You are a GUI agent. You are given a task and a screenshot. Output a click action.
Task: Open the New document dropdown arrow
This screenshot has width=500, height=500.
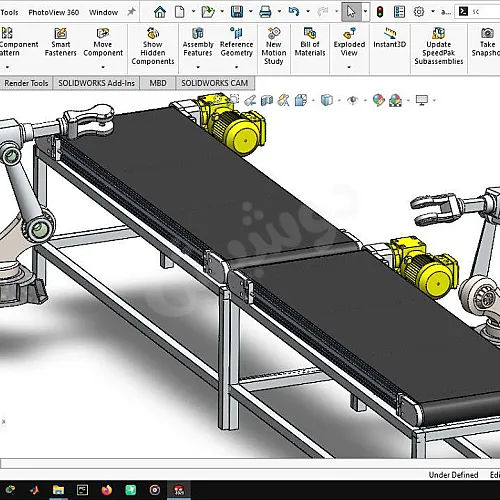[194, 12]
